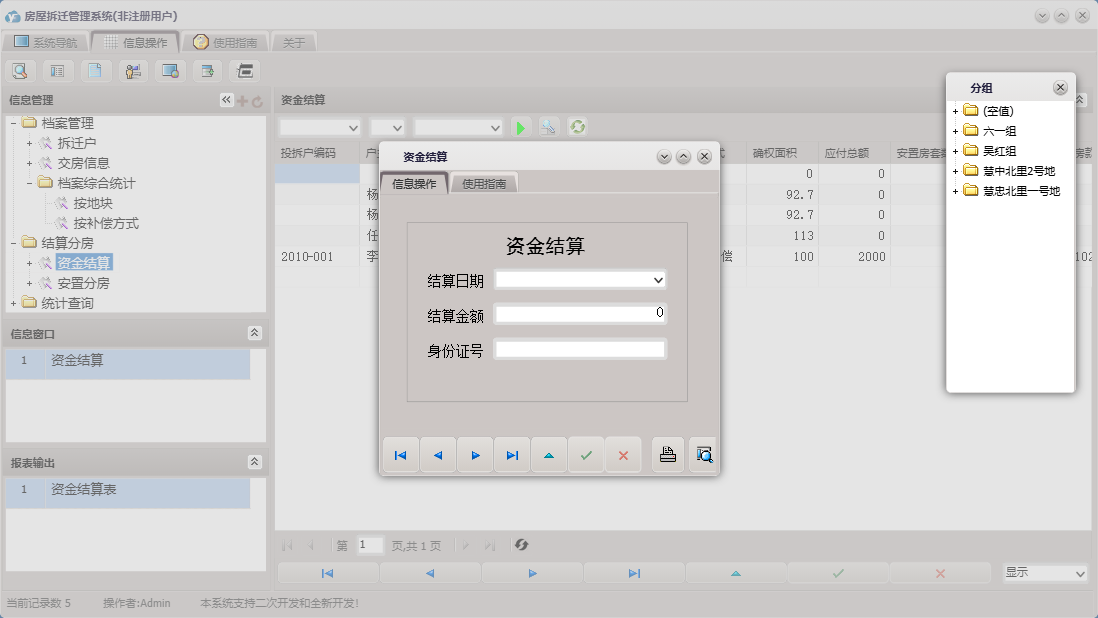Go to previous record in 资金结算 dialog
The width and height of the screenshot is (1098, 618).
[x=438, y=455]
